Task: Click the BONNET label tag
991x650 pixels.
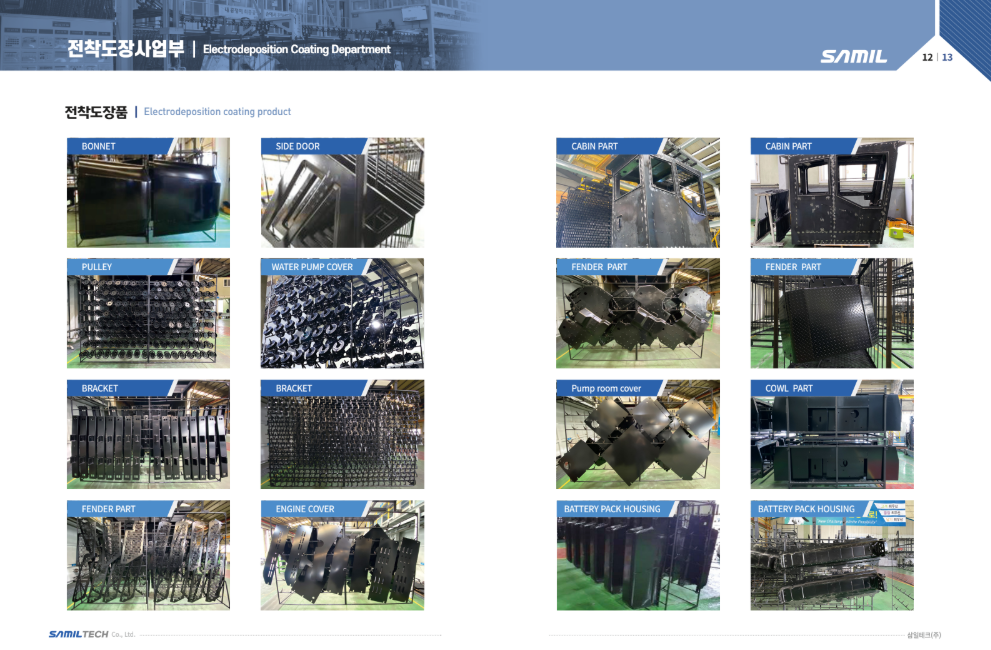Action: pos(99,146)
